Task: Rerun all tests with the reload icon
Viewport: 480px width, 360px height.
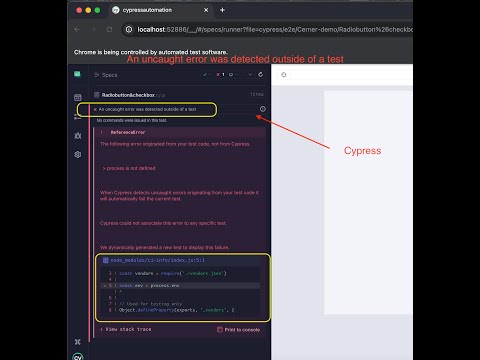Action: click(261, 75)
